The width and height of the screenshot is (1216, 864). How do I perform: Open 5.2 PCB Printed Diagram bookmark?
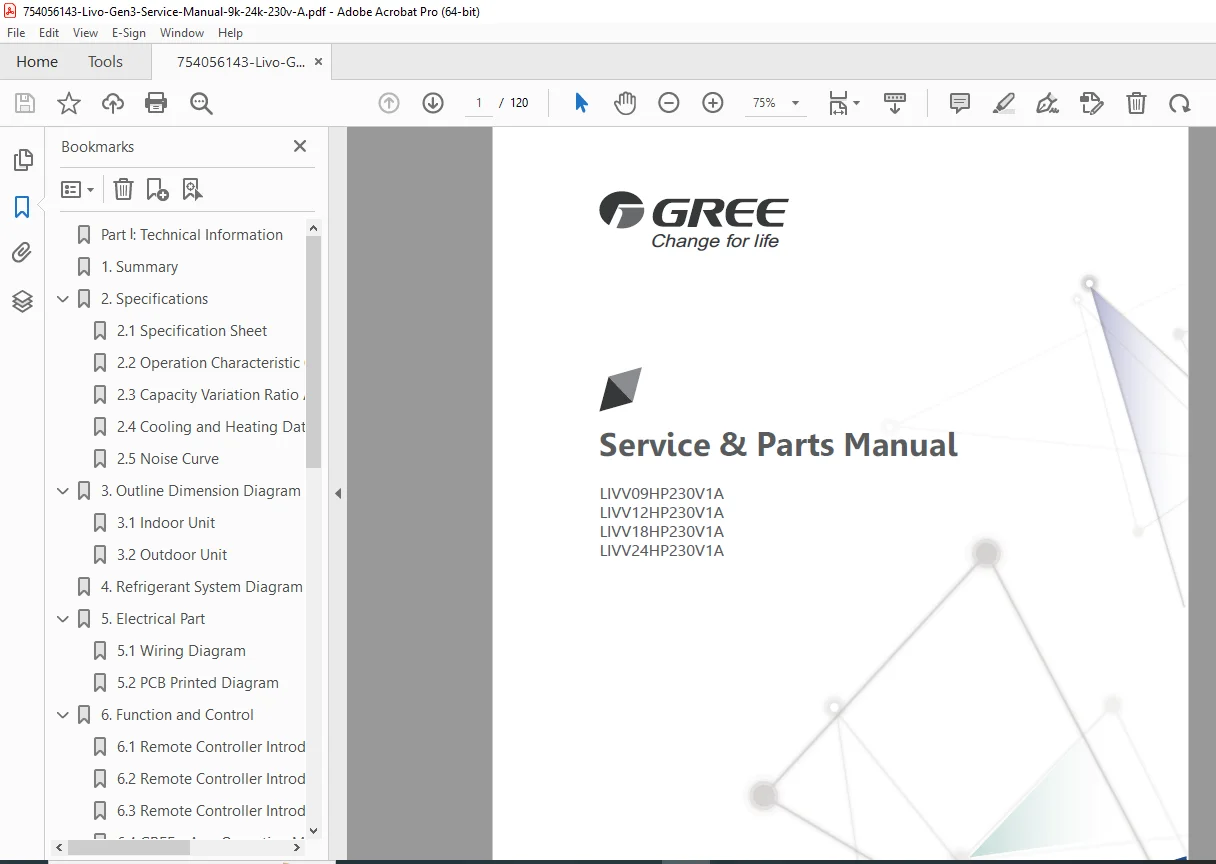(x=198, y=683)
